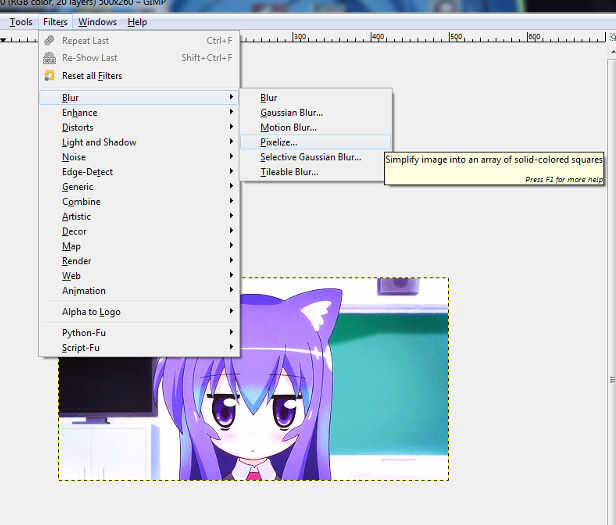Image resolution: width=616 pixels, height=525 pixels.
Task: Expand the Combine submenu arrow
Action: point(231,201)
